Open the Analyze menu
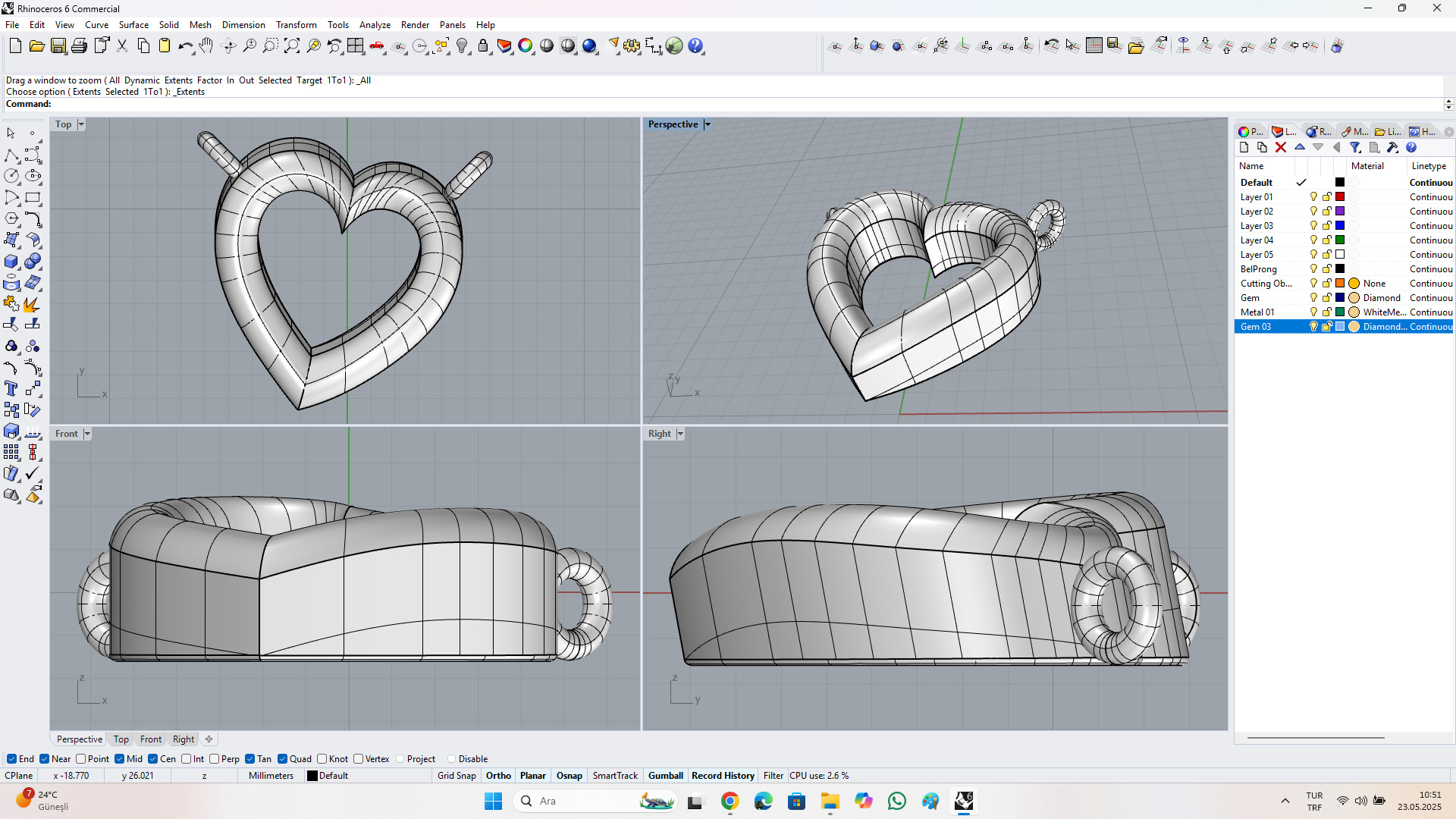Screen dimensions: 1456x819 (x=375, y=25)
